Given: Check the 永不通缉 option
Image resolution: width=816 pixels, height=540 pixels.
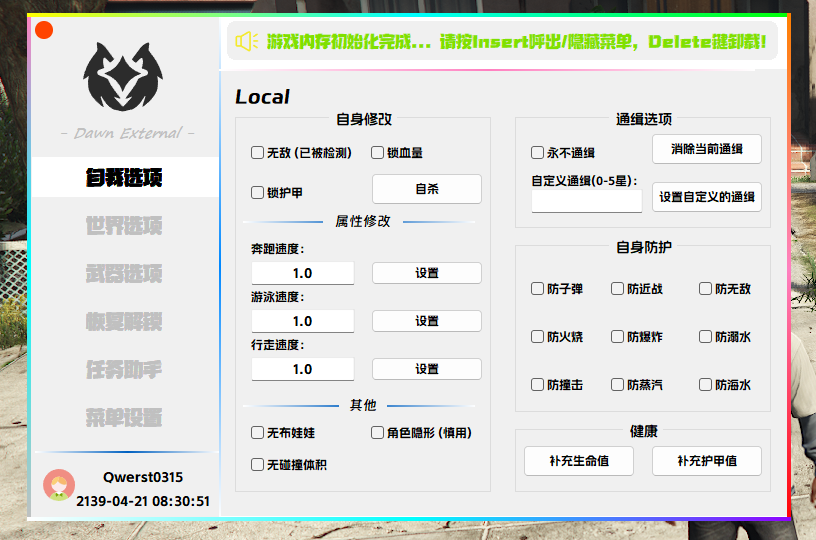Looking at the screenshot, I should [538, 153].
